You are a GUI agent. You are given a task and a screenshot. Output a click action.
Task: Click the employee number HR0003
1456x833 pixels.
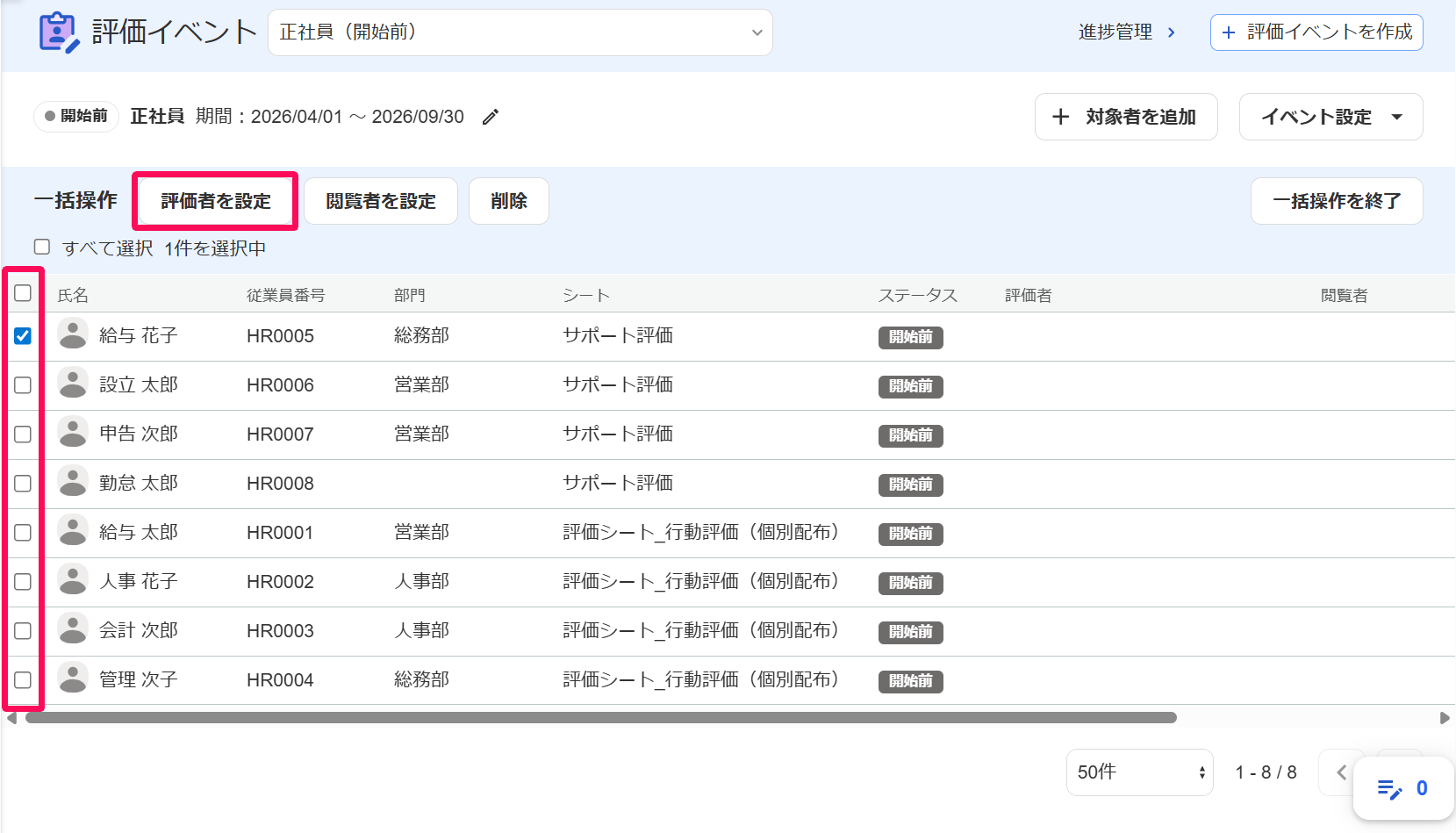280,631
